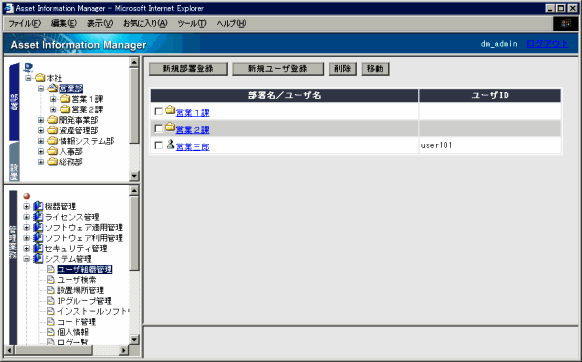The image size is (582, 362).
Task: Open the ファイル(F) menu
Action: coord(24,23)
